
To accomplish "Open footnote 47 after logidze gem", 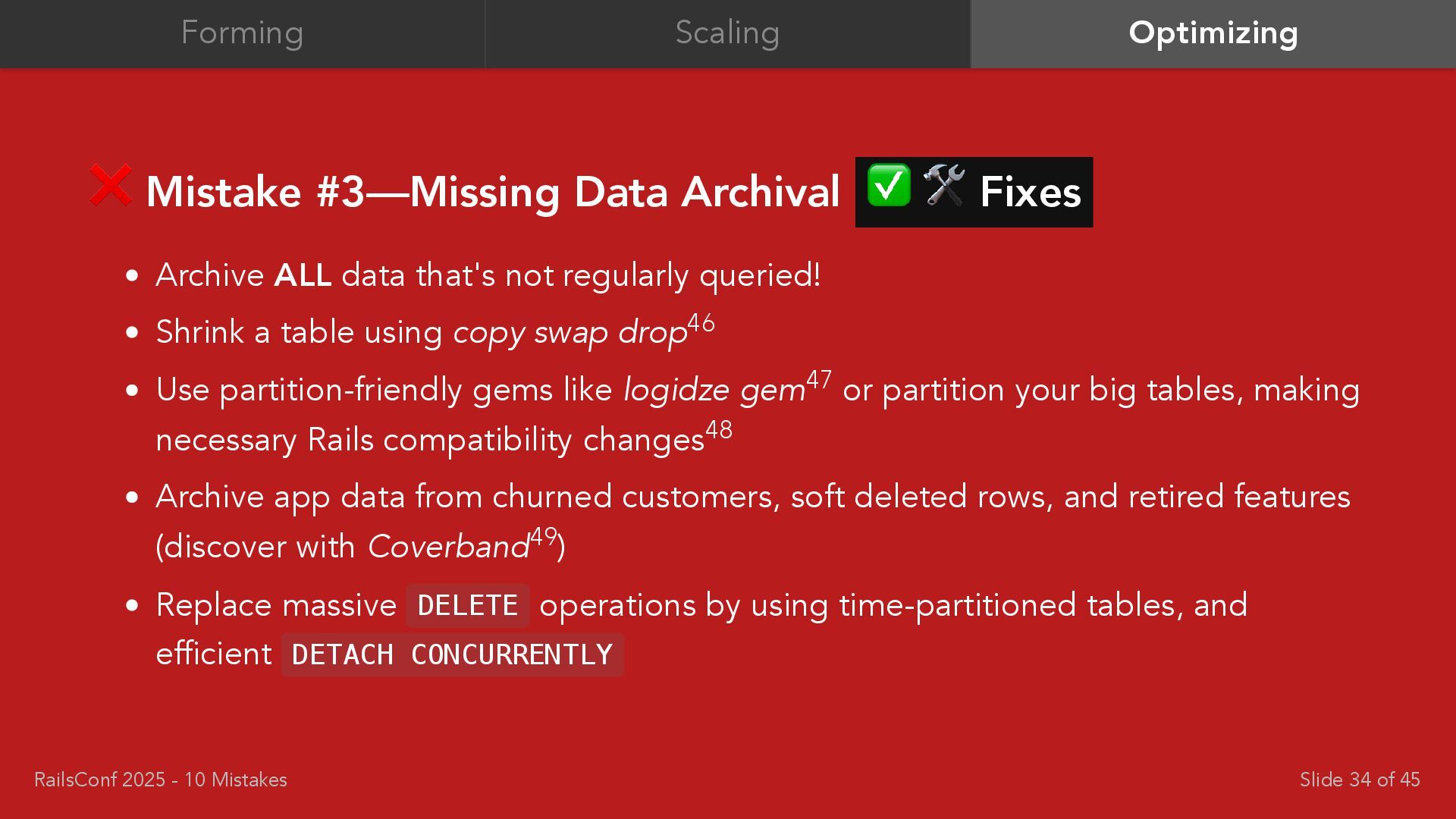I will pyautogui.click(x=819, y=379).
